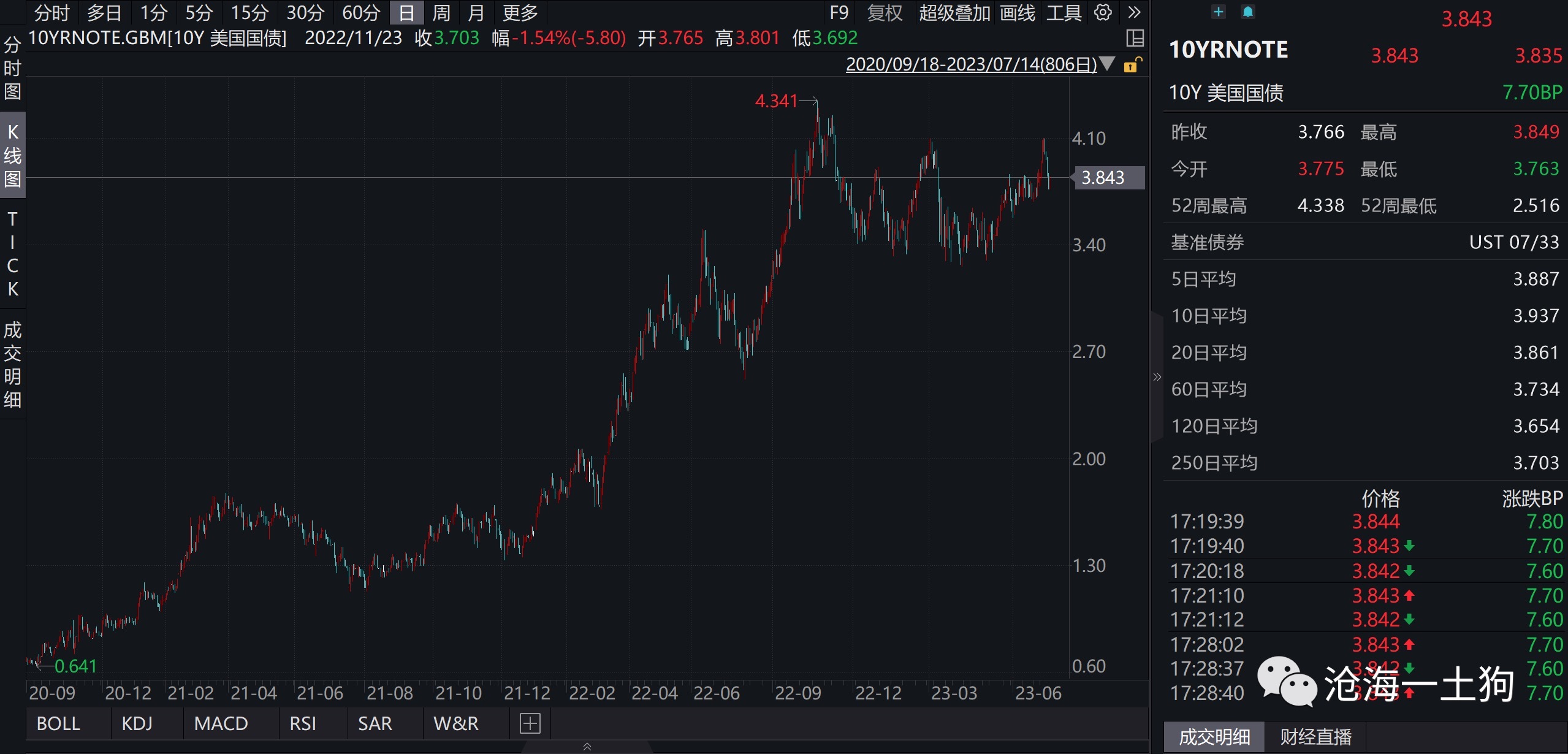Viewport: 1568px width, 754px height.
Task: Click the add indicator plus box
Action: pos(530,723)
